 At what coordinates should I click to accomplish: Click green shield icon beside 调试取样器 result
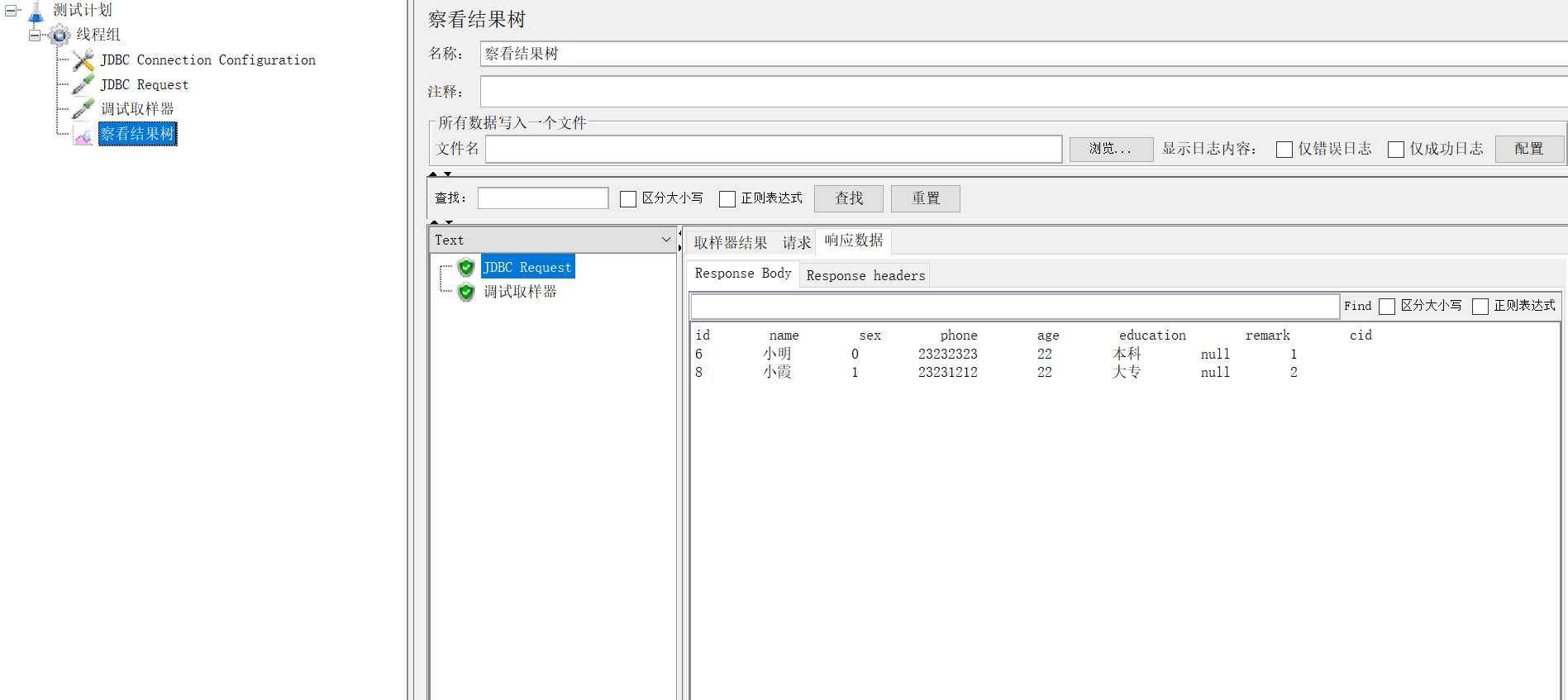click(466, 292)
